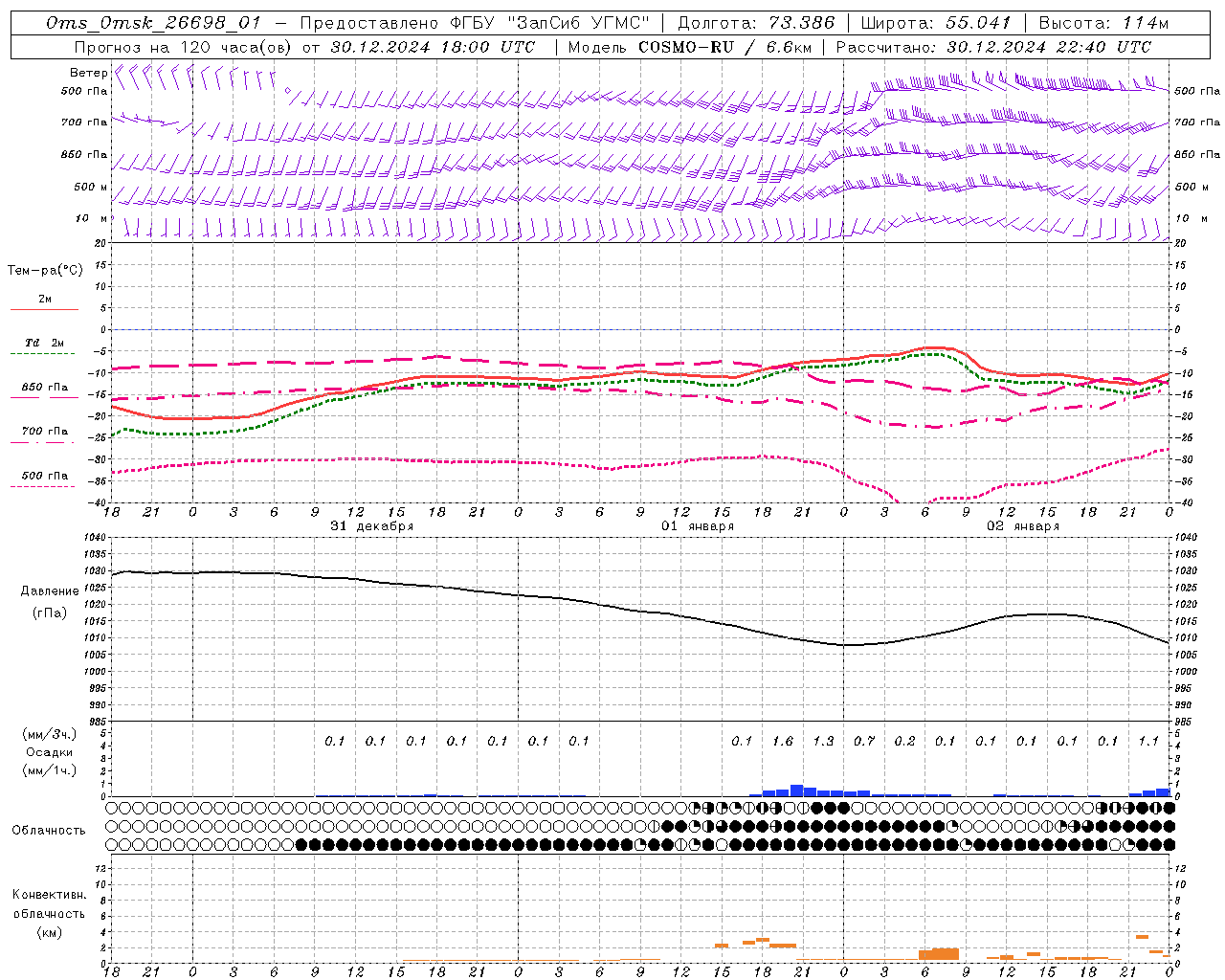Click the Облачность cloud cover panel label
Image resolution: width=1225 pixels, height=980 pixels.
(49, 831)
